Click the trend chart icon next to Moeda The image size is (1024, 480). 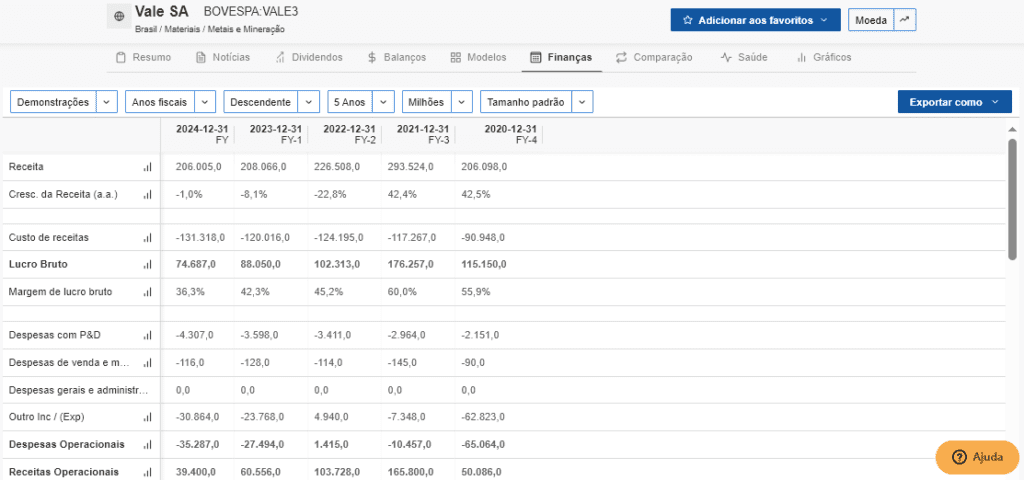[904, 20]
